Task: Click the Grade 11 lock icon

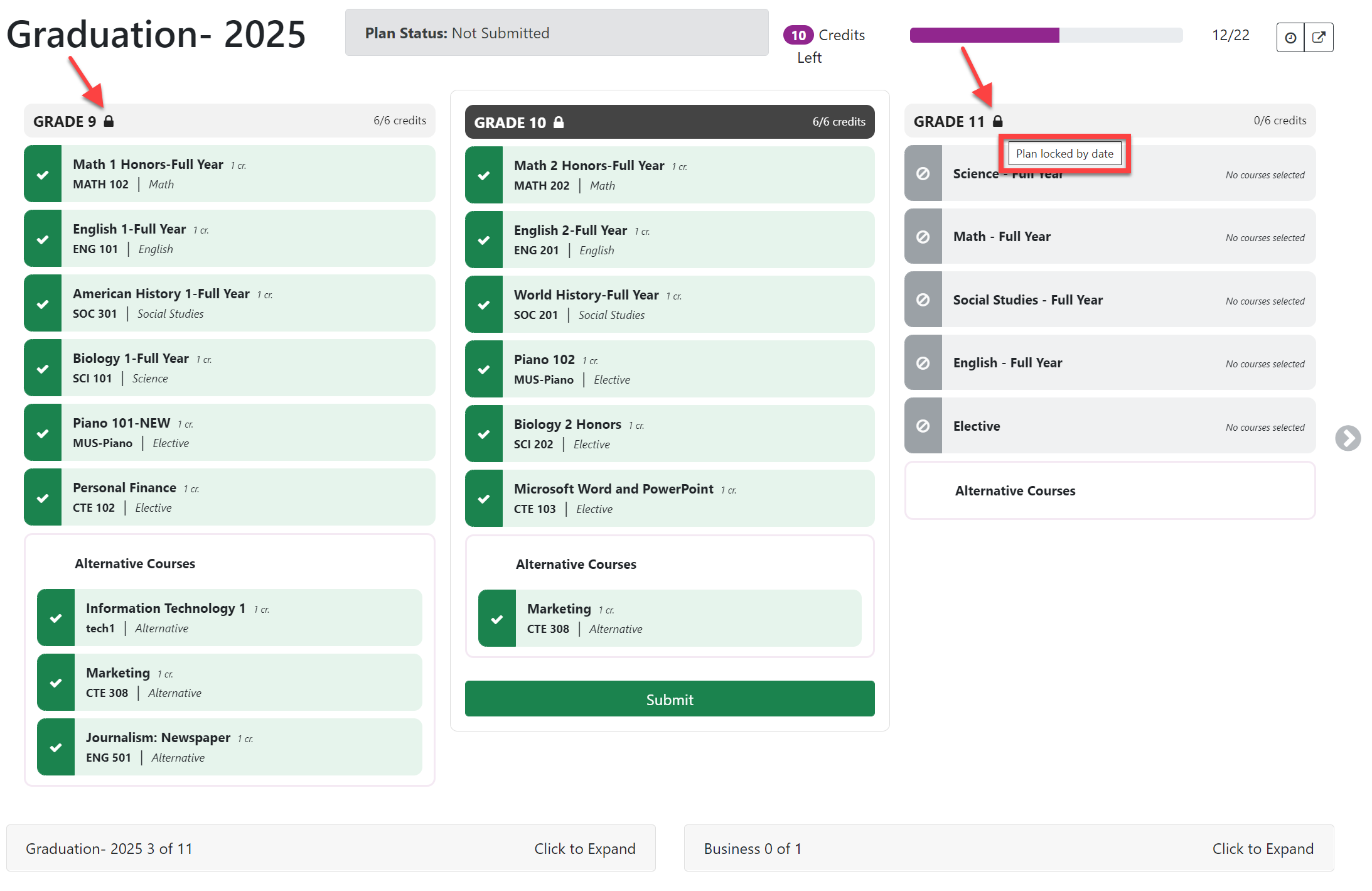Action: coord(997,121)
